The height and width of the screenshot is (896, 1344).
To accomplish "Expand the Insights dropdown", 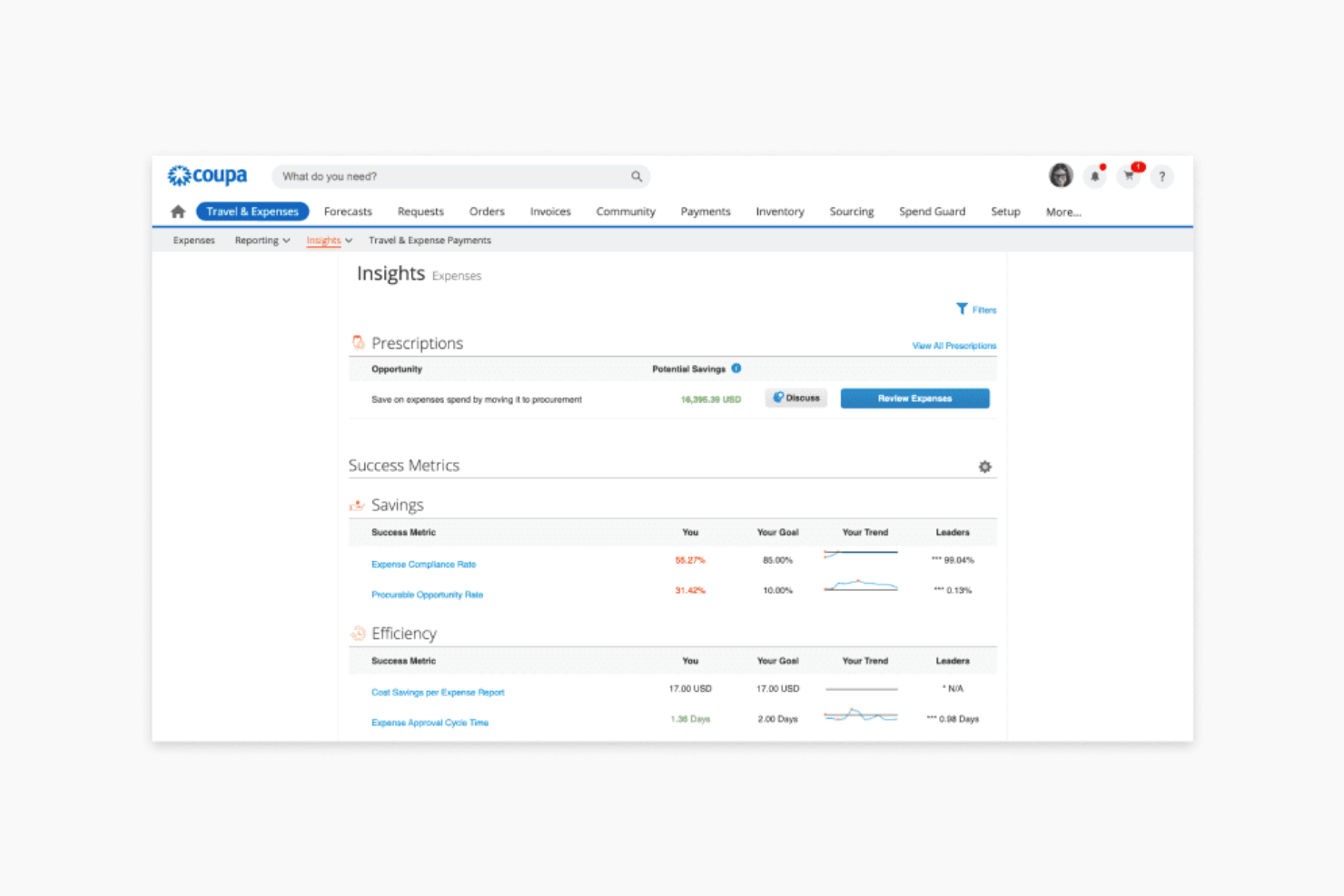I will click(x=329, y=240).
